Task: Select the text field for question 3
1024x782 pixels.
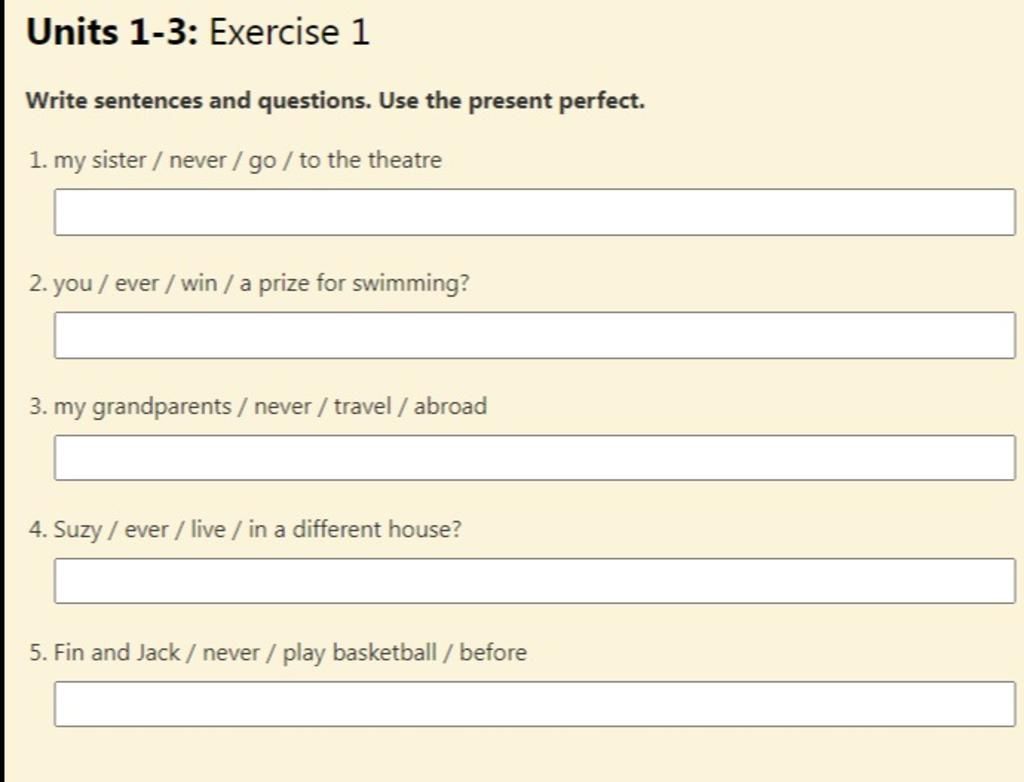Action: tap(535, 458)
